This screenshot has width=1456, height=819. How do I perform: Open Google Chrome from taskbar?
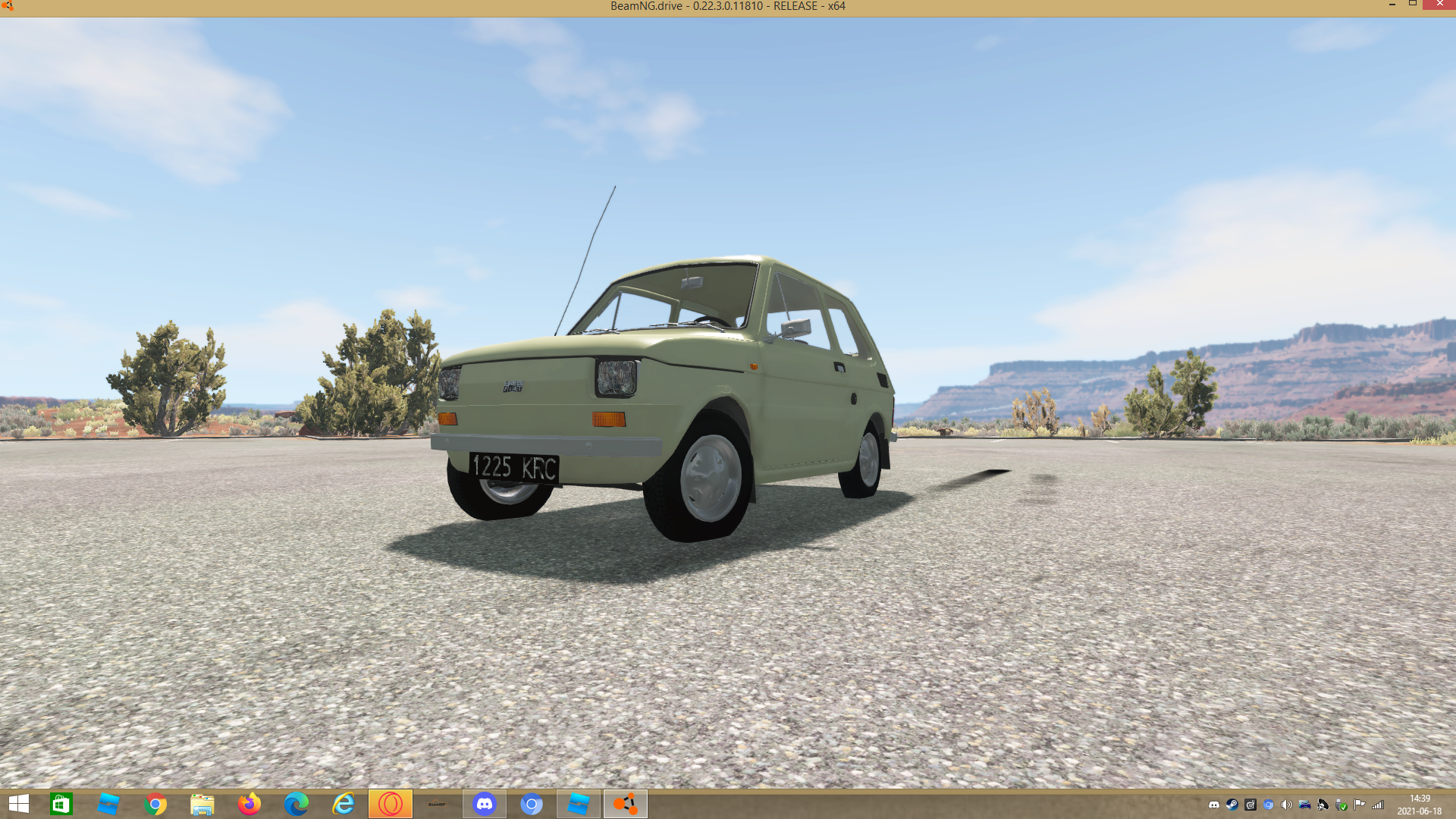pos(155,804)
